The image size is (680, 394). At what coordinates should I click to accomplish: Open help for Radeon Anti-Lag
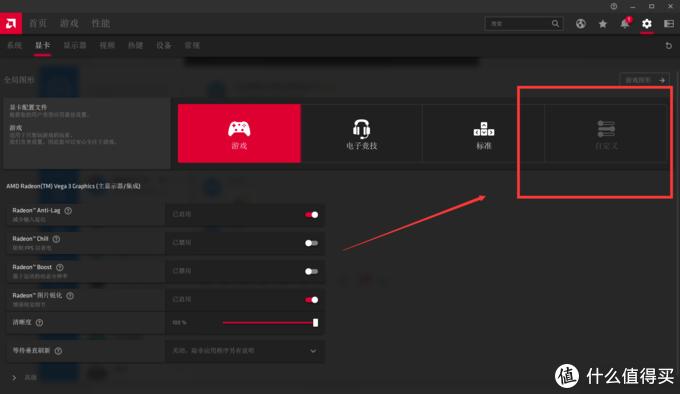68,211
